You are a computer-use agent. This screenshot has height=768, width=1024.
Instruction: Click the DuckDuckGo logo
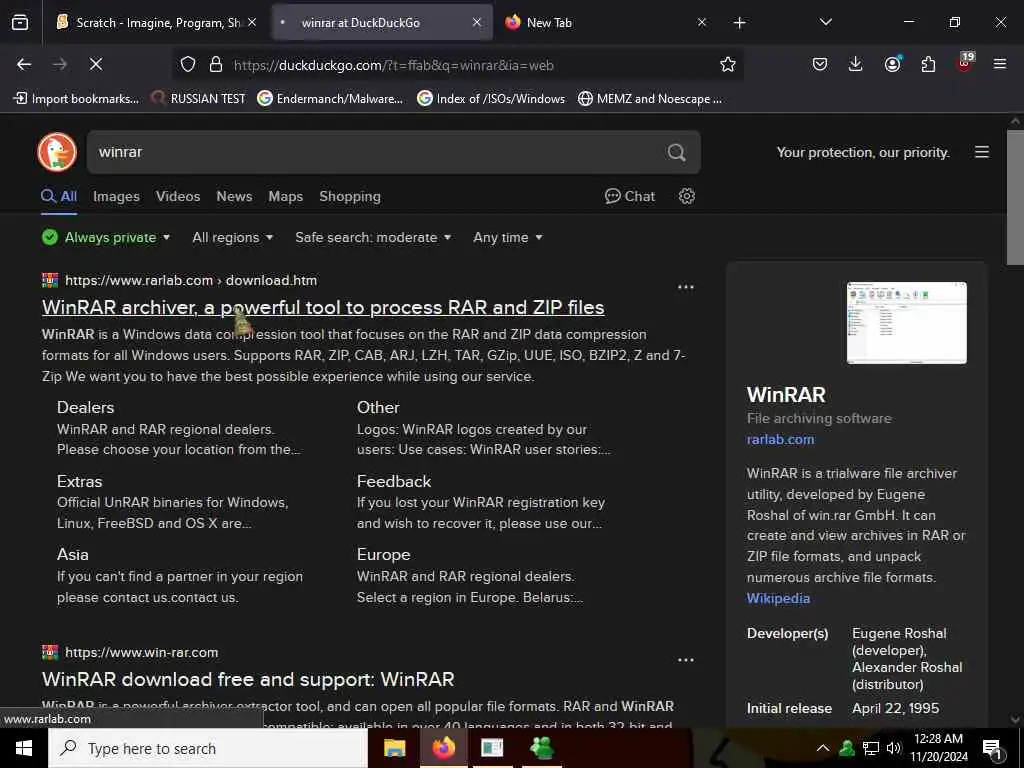tap(57, 152)
